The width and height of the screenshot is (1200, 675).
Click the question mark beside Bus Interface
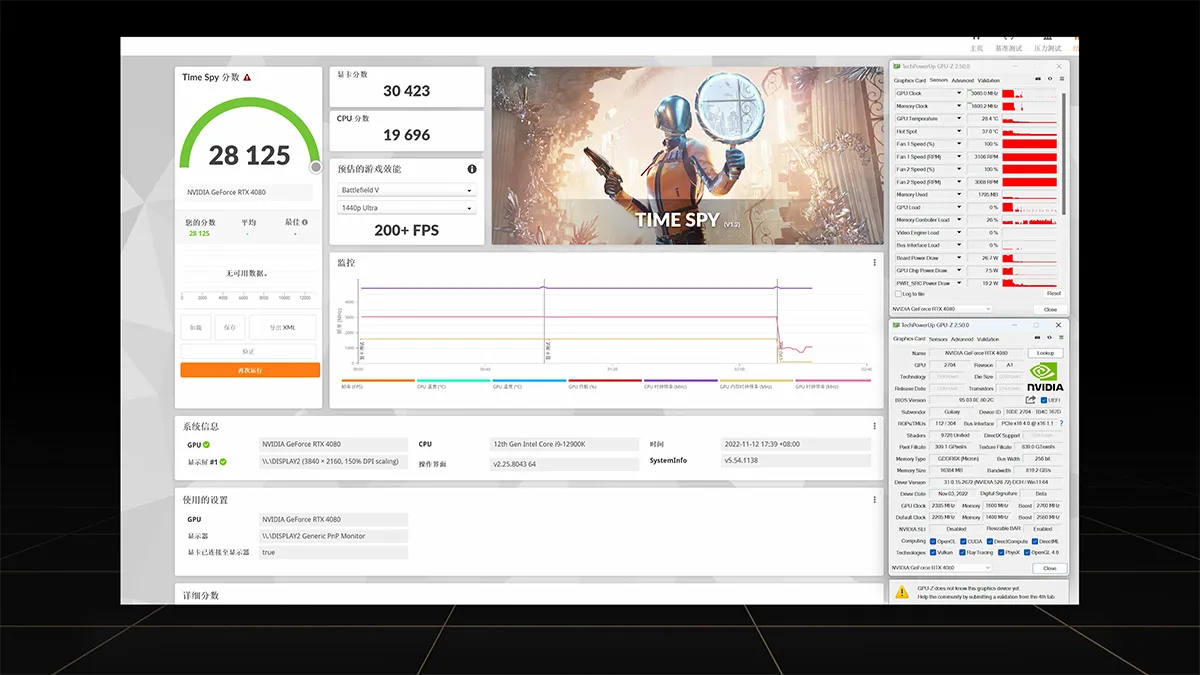point(1061,423)
